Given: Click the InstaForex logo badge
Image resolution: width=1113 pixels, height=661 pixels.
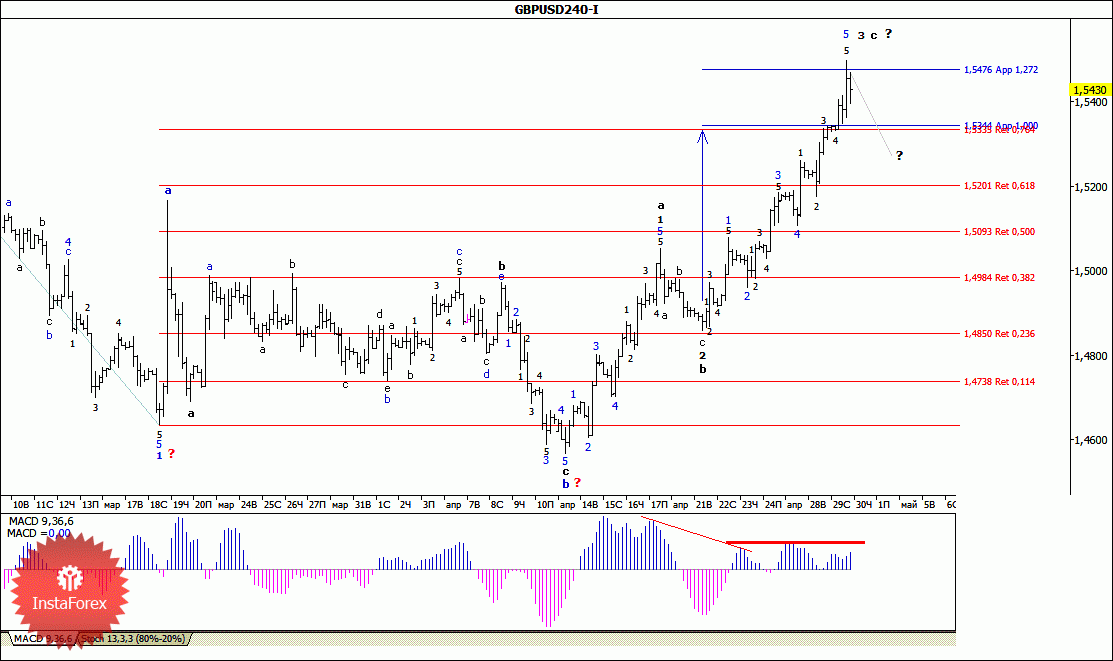Looking at the screenshot, I should click(69, 591).
